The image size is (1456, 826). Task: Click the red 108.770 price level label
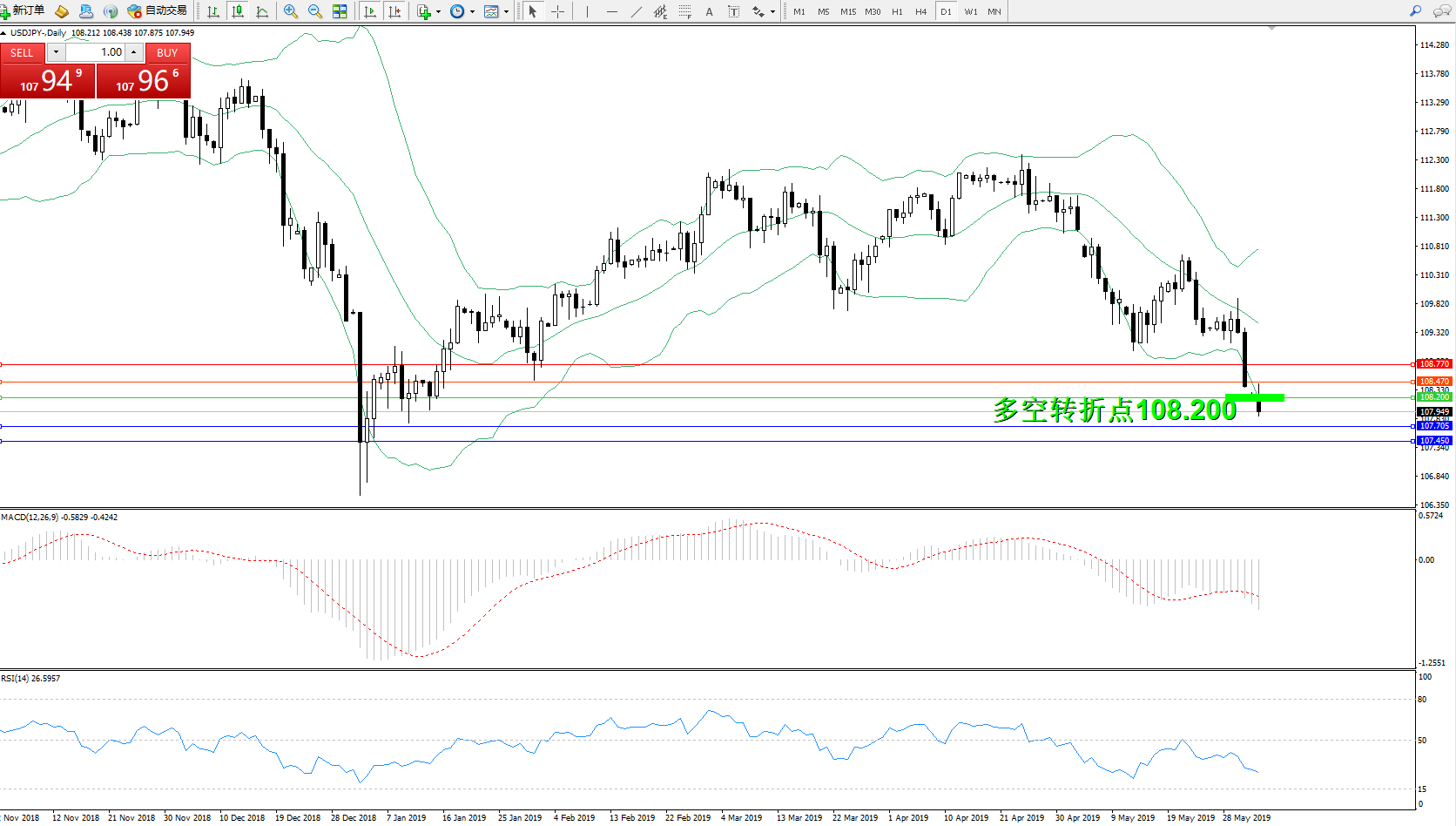point(1433,364)
